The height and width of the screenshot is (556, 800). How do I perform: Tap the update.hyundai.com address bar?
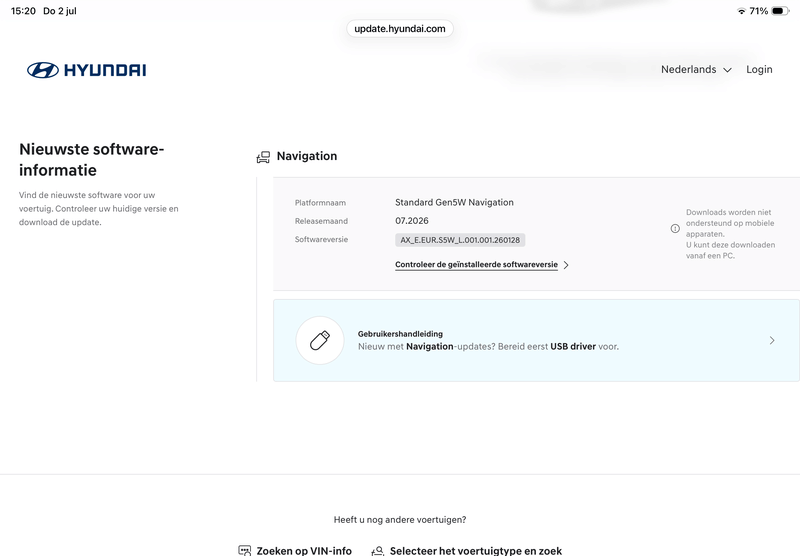pyautogui.click(x=399, y=29)
